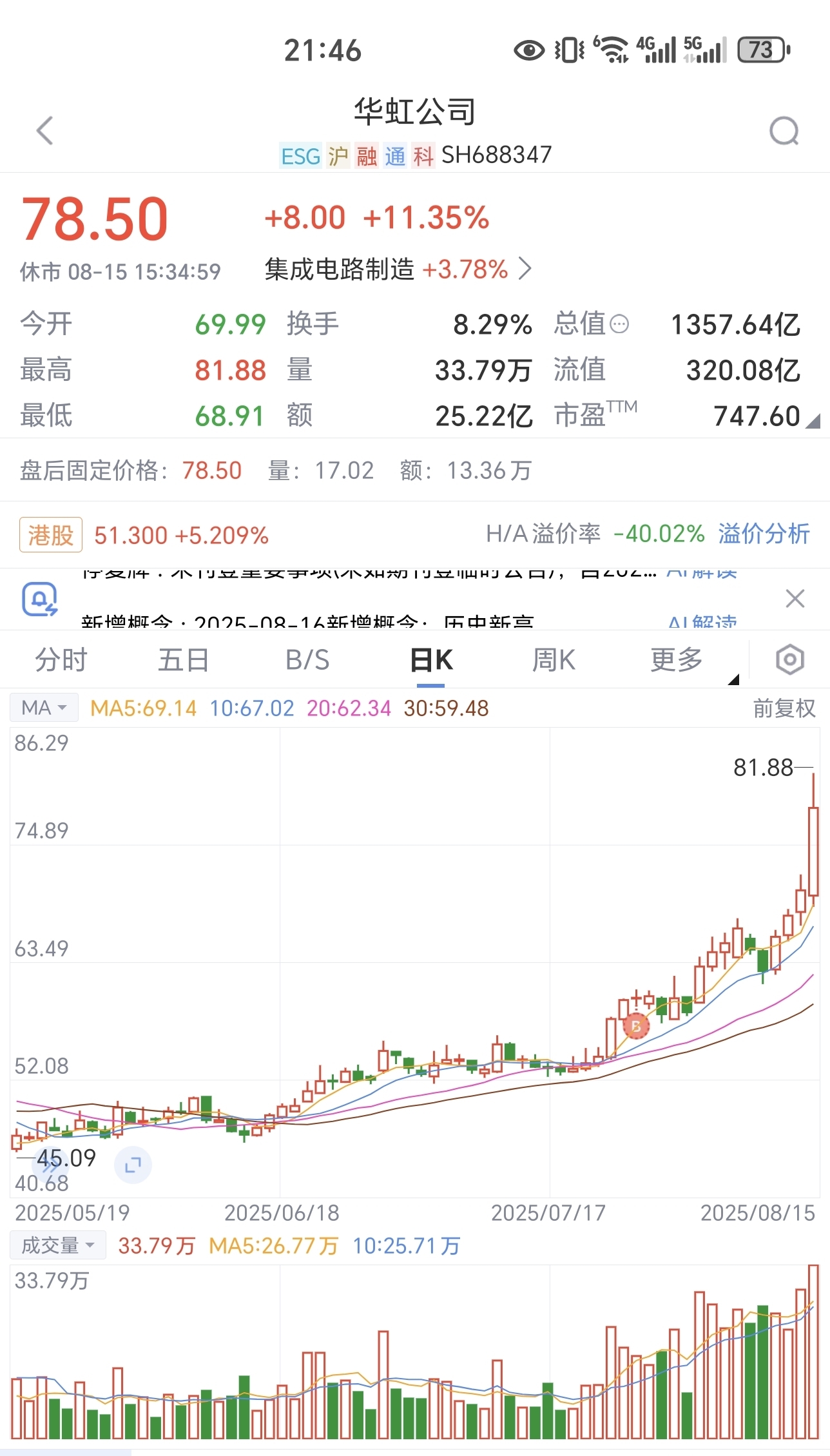The image size is (830, 1456).
Task: Tap the eye comfort icon in status bar
Action: (529, 50)
